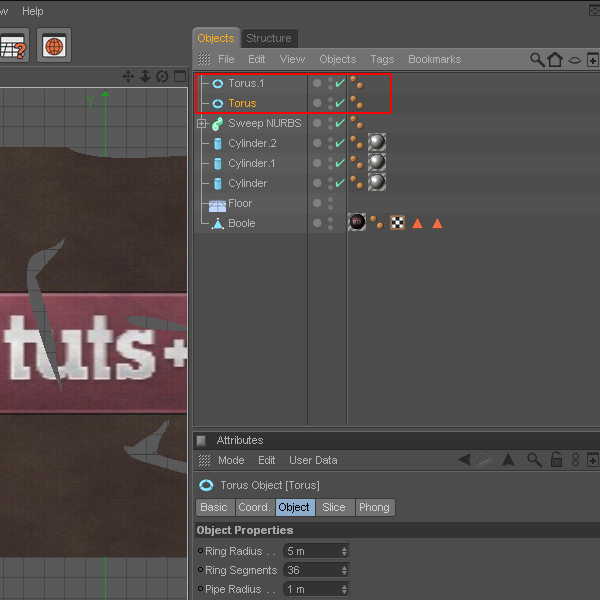Click the Ring Radius stepper arrows
This screenshot has height=600, width=600.
pos(344,551)
